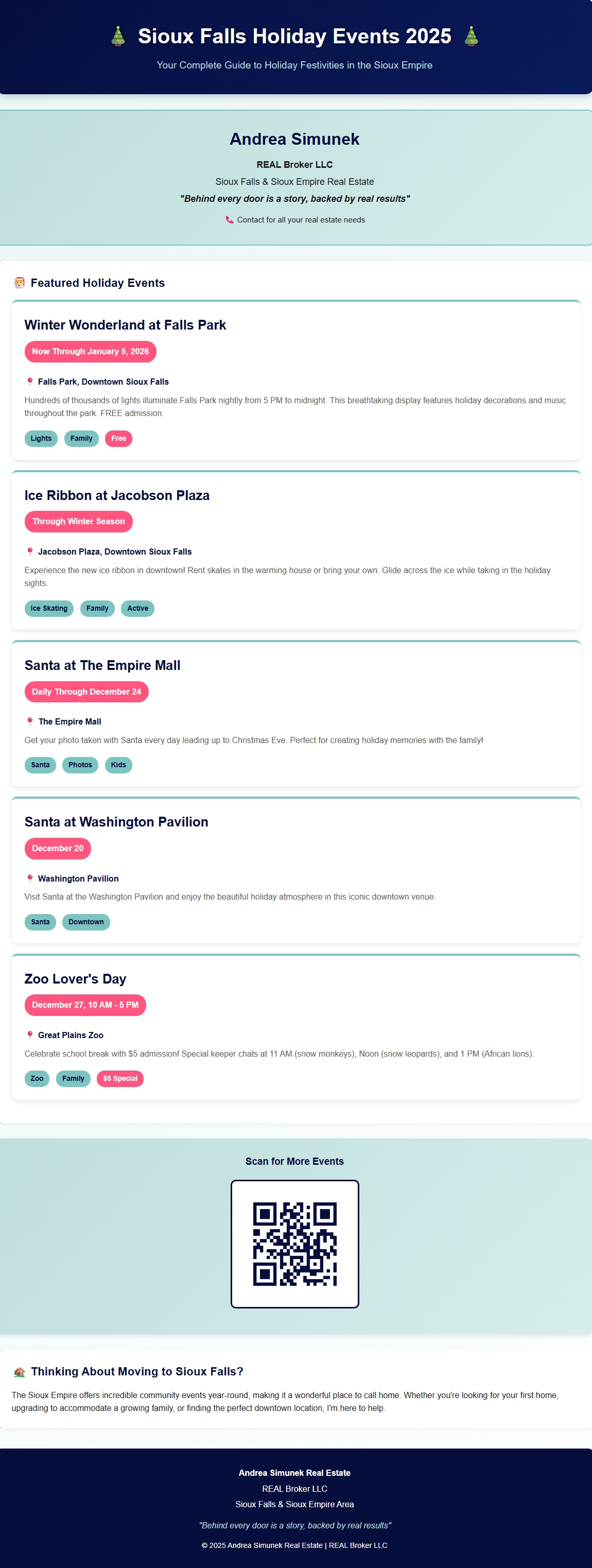Click the Ice Skating tag

pyautogui.click(x=49, y=608)
